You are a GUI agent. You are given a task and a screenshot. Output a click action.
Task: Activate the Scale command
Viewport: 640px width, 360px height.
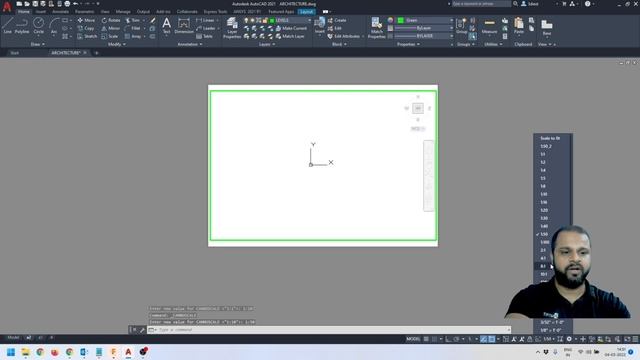[110, 36]
